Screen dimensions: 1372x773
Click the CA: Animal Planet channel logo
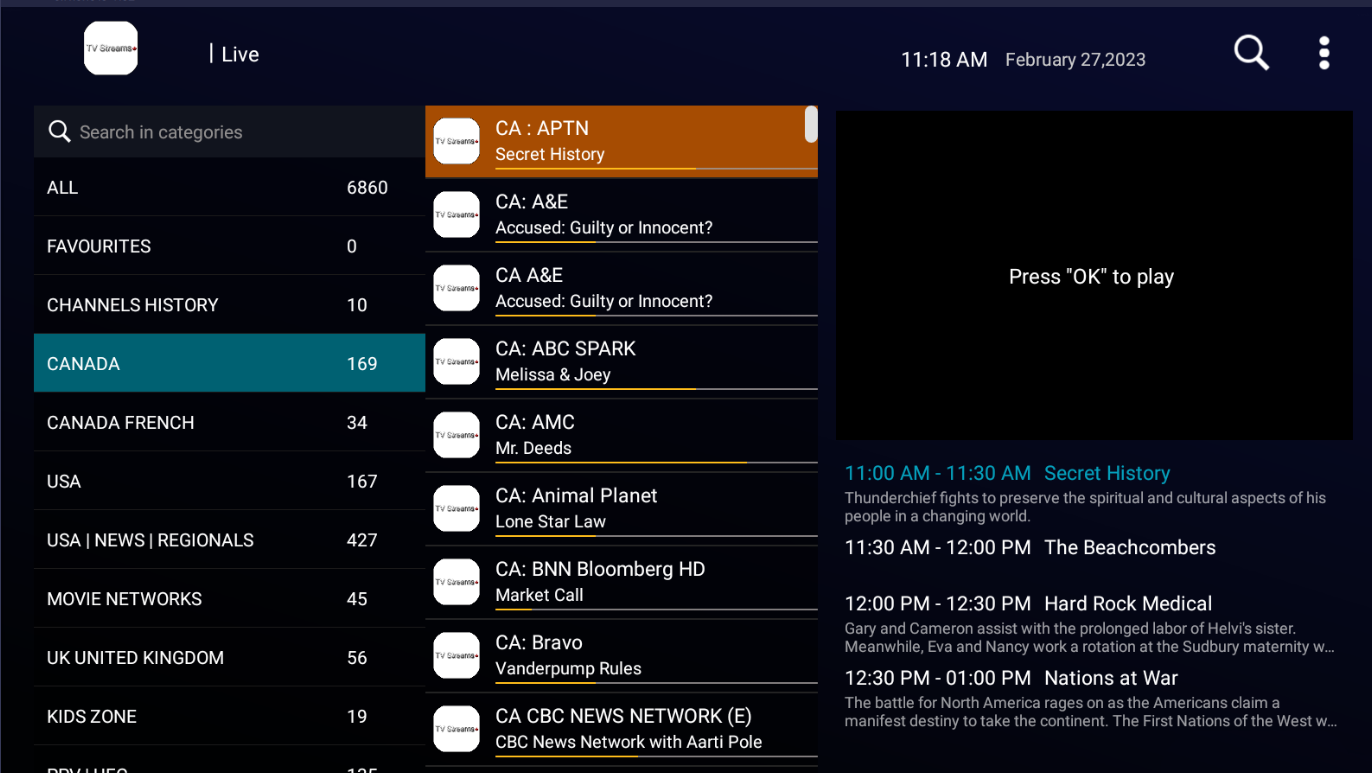pos(457,509)
